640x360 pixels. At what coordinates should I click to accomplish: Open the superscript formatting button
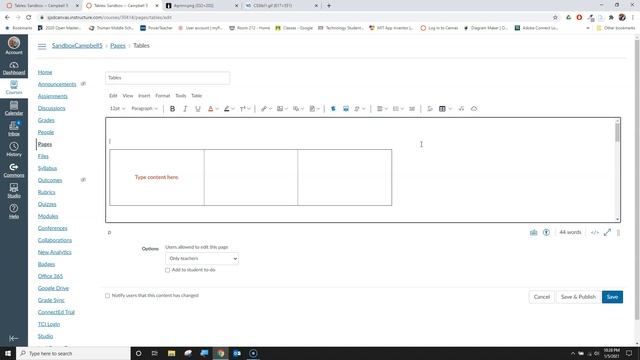pyautogui.click(x=242, y=109)
